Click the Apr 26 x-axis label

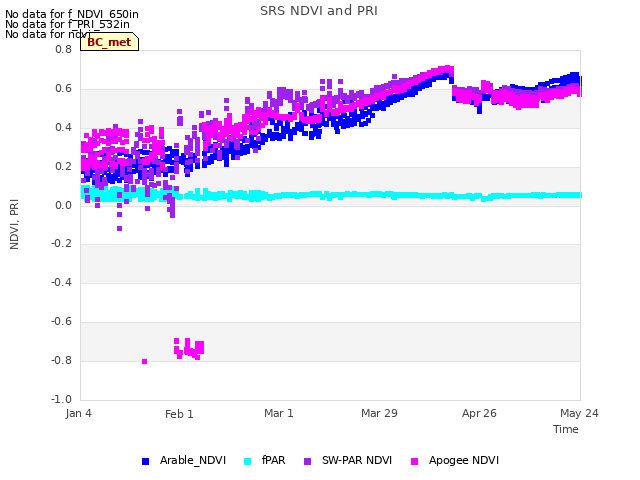[x=479, y=413]
